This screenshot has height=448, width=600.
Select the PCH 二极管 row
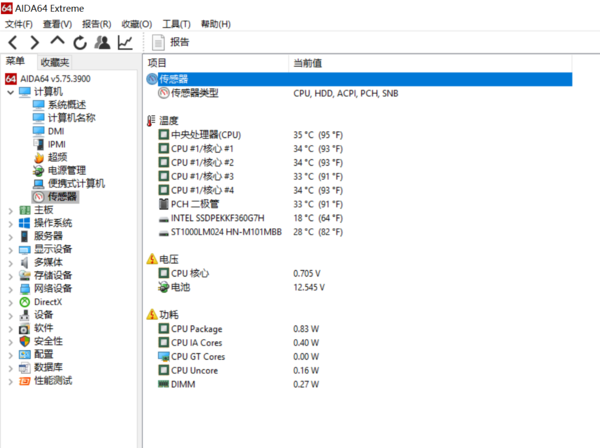tap(359, 204)
